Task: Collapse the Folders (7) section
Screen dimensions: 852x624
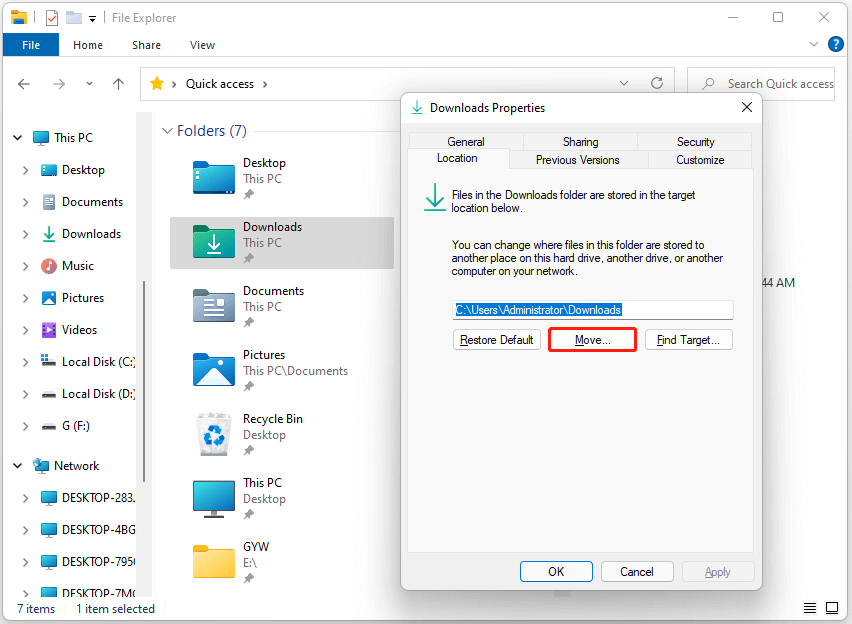Action: [x=167, y=130]
